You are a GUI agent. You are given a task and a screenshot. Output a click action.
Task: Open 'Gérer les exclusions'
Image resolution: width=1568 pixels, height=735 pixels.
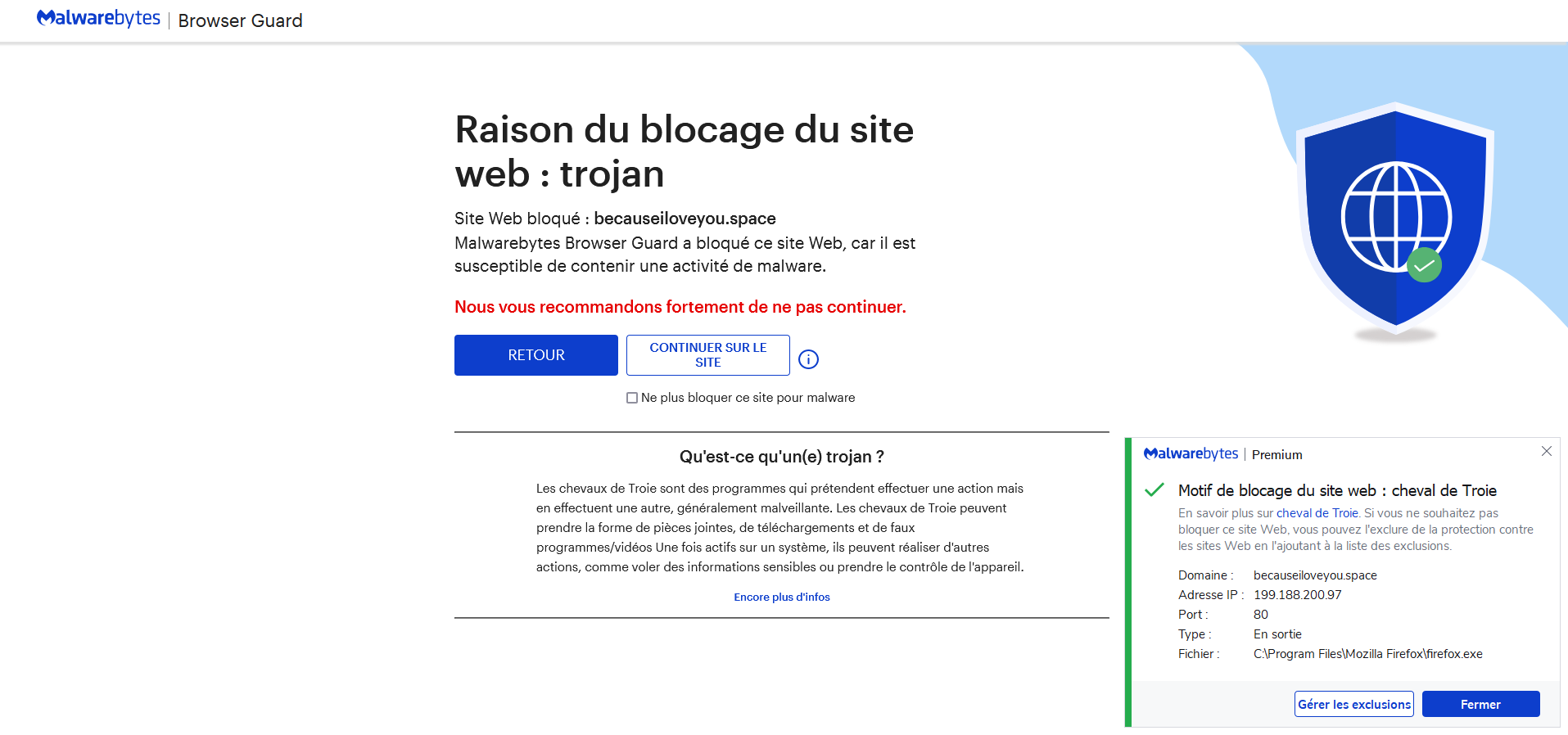point(1353,704)
